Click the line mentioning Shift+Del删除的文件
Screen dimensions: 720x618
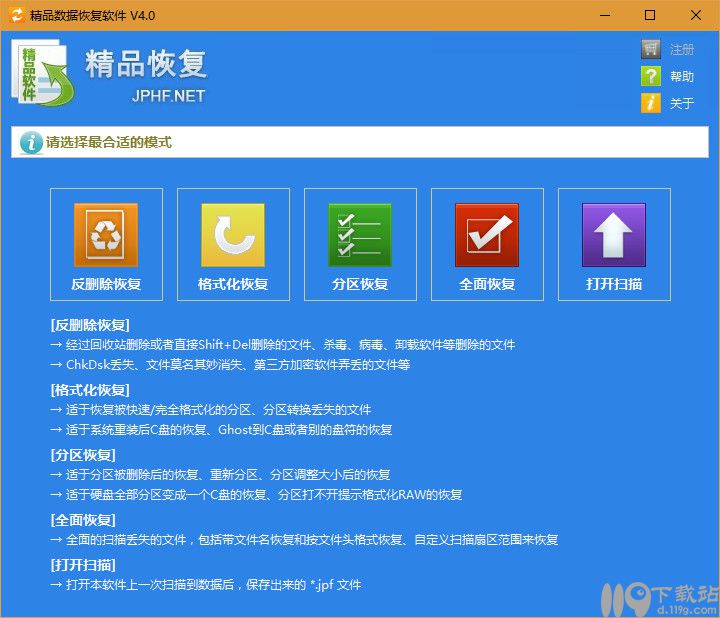(282, 345)
